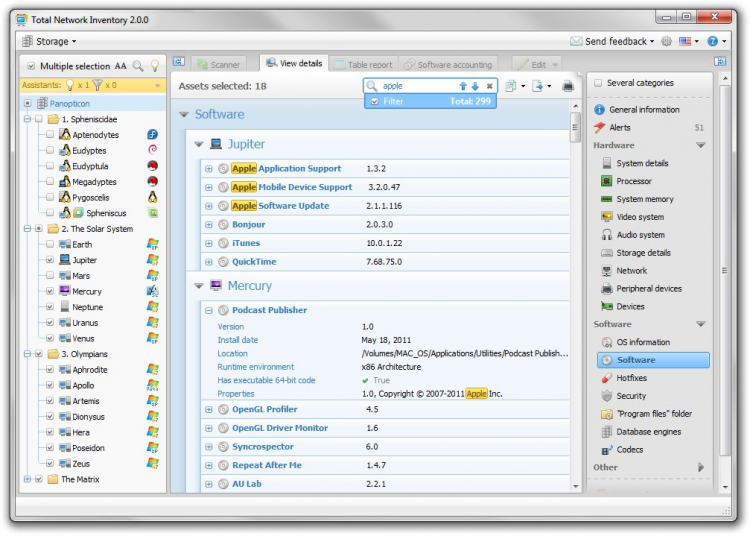Jump to previous search match arrow
750x536 pixels.
pyautogui.click(x=463, y=87)
